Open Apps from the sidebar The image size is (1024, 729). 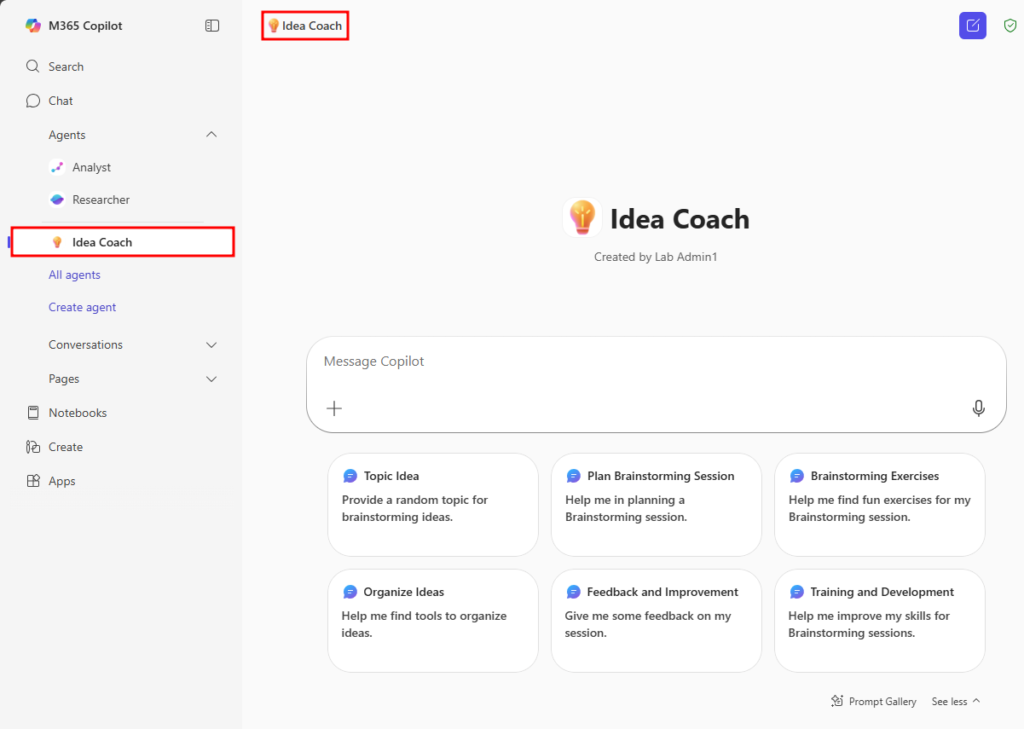point(62,481)
